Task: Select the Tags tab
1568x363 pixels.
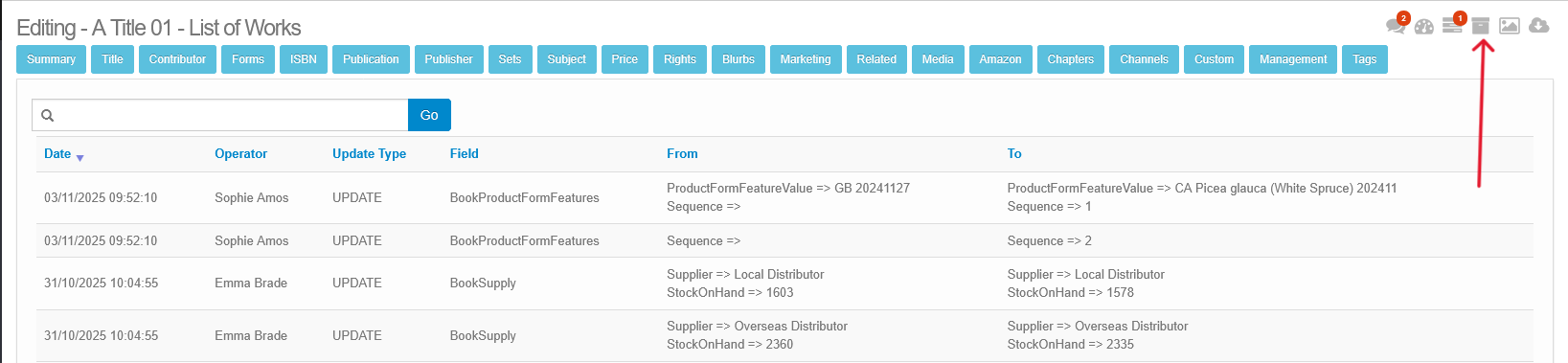Action: 1365,59
